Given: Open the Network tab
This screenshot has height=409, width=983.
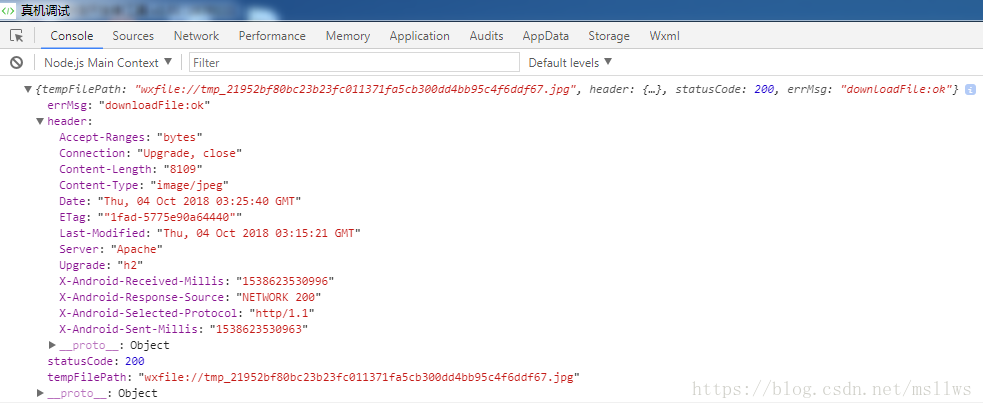Looking at the screenshot, I should pyautogui.click(x=196, y=36).
